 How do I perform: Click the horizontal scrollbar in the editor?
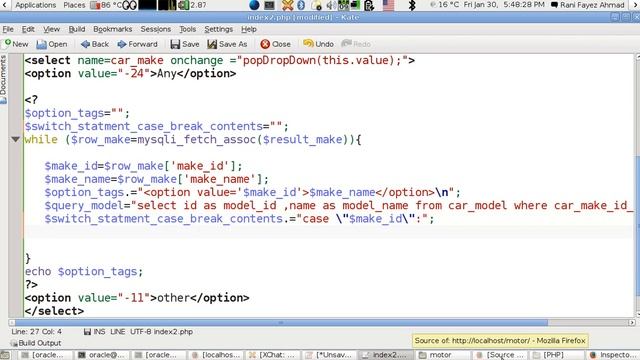point(282,322)
